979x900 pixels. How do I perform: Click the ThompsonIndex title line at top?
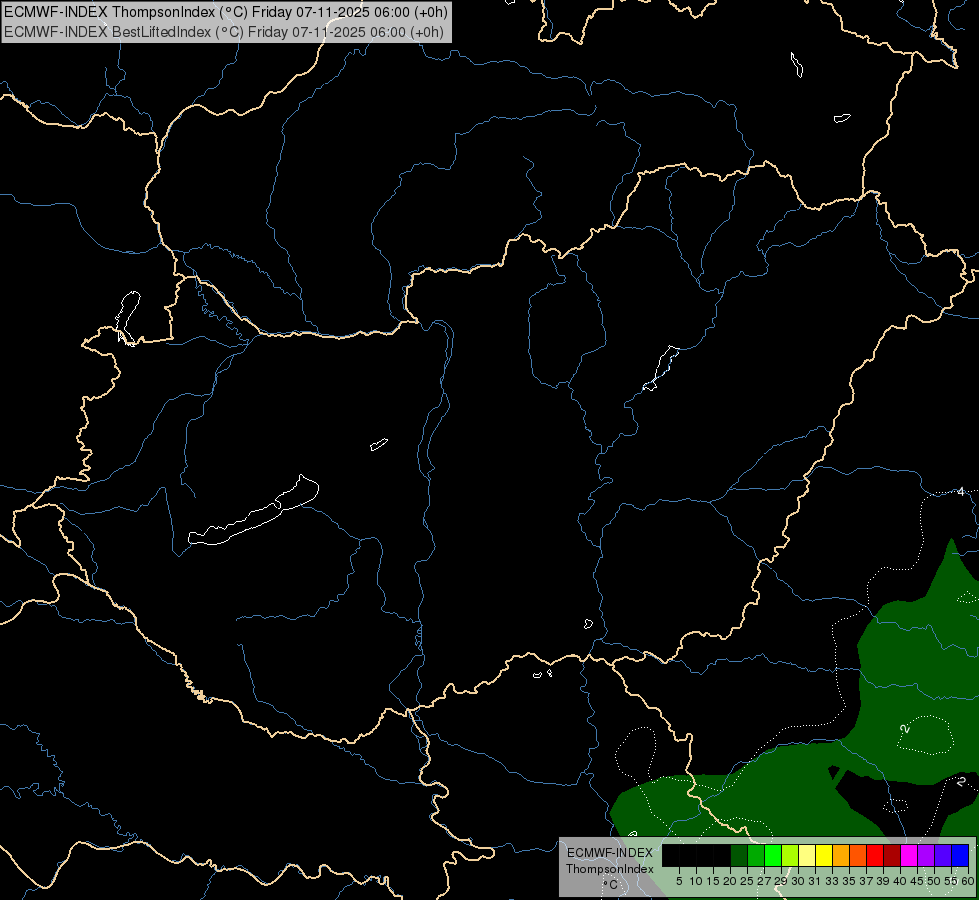(x=225, y=12)
